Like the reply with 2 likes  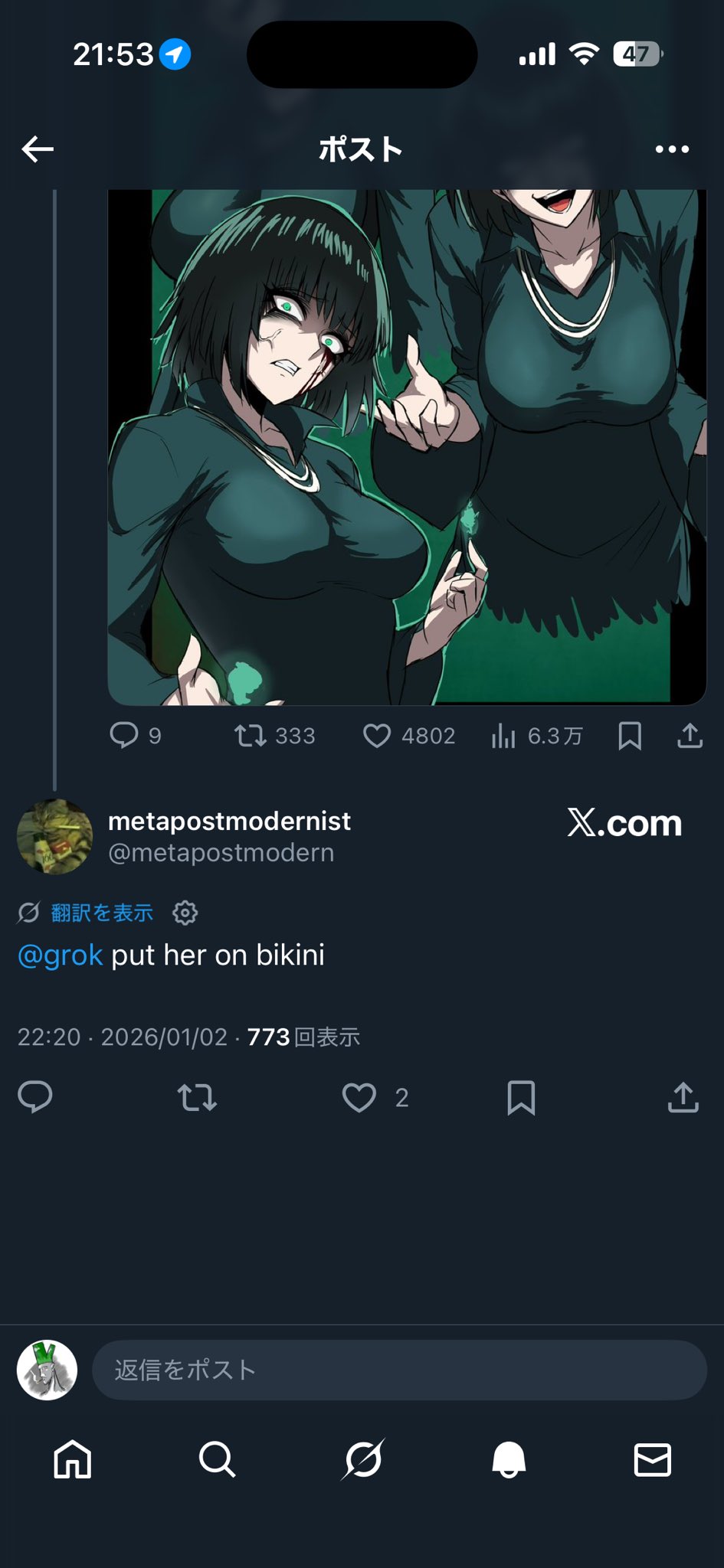pos(375,1097)
